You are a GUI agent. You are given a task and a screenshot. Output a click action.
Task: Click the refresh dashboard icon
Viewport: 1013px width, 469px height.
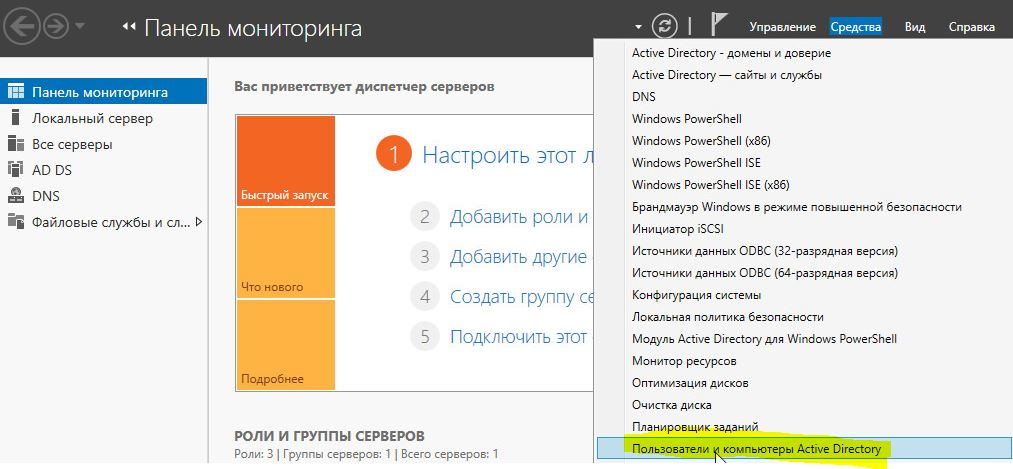[x=664, y=26]
